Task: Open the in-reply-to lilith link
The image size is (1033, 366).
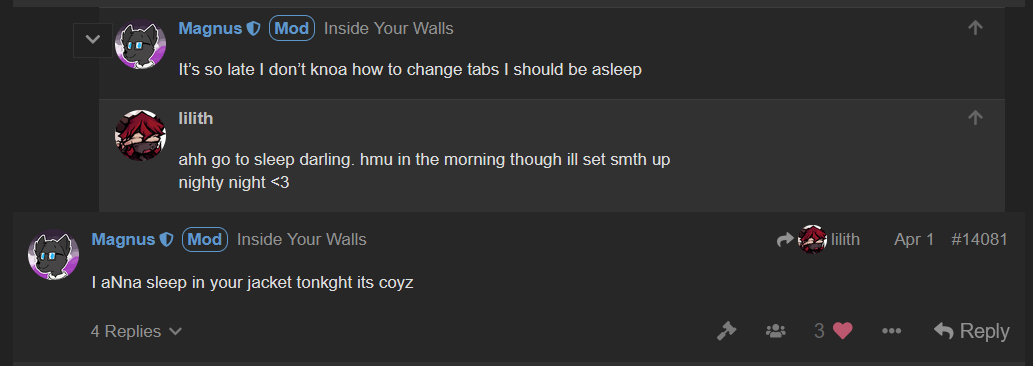Action: (818, 240)
